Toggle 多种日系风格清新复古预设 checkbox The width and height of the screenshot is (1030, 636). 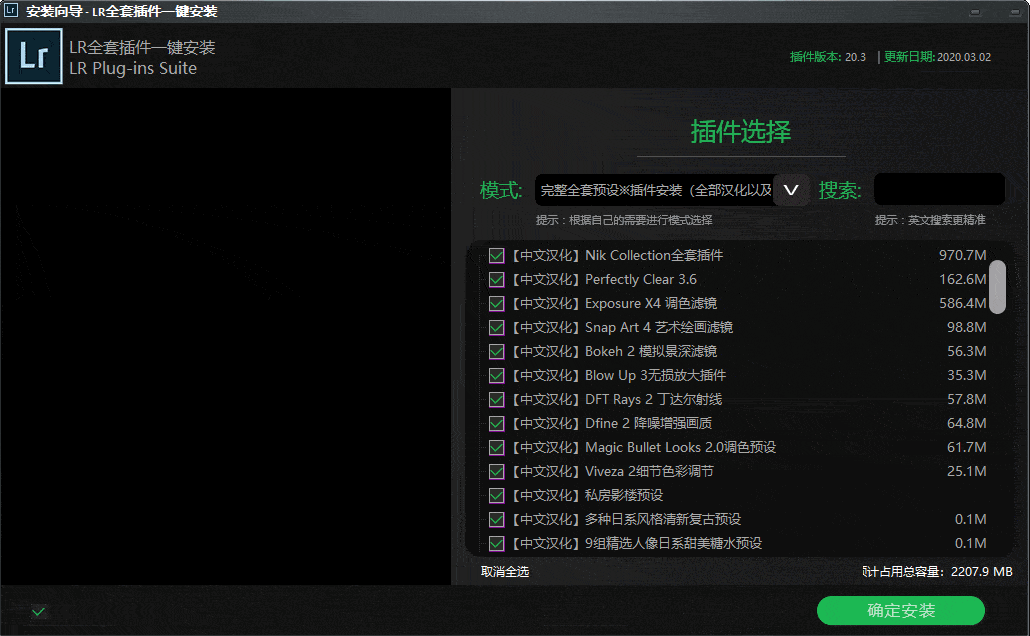tap(496, 519)
